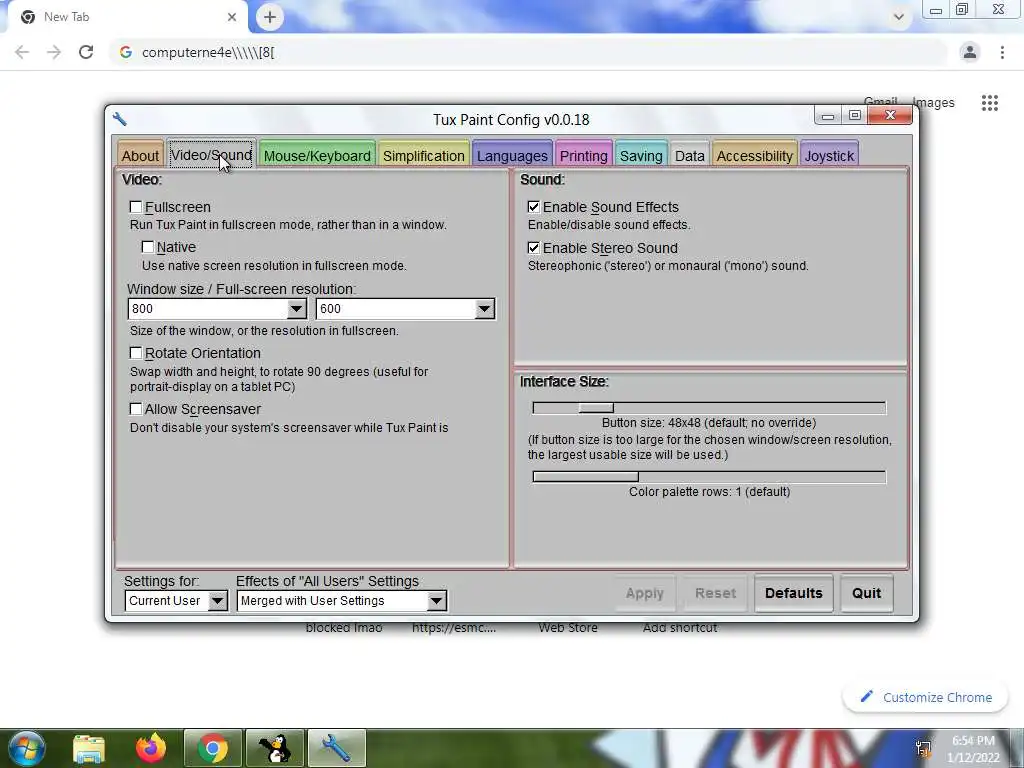
Task: Switch to the Printing tab
Action: (583, 155)
